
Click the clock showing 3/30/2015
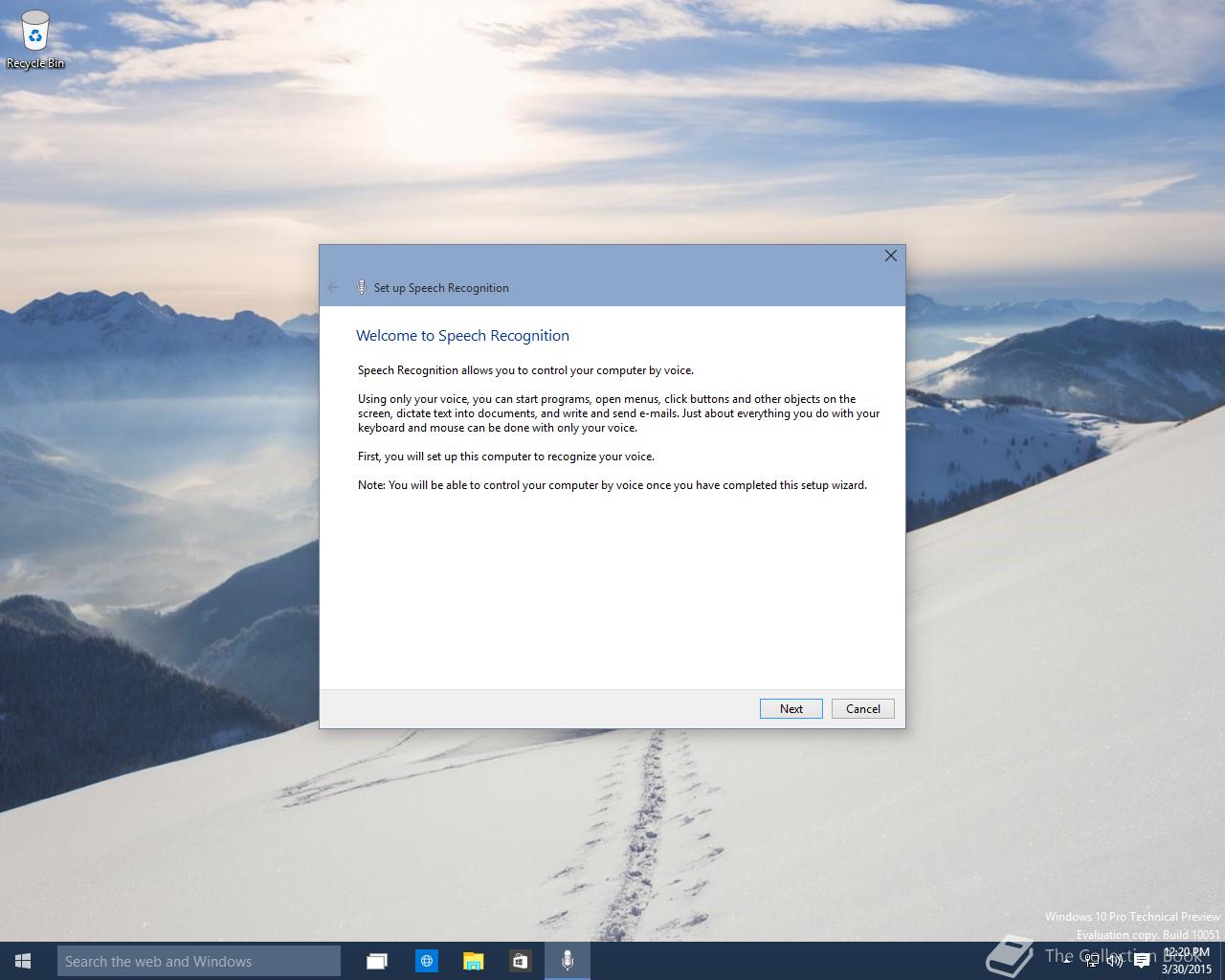pos(1187,961)
